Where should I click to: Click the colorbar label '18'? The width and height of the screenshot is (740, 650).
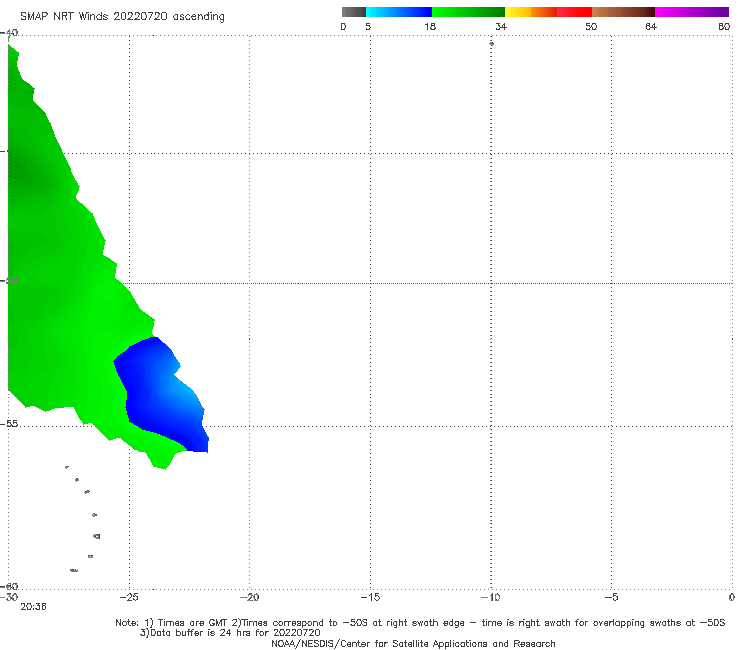430,26
